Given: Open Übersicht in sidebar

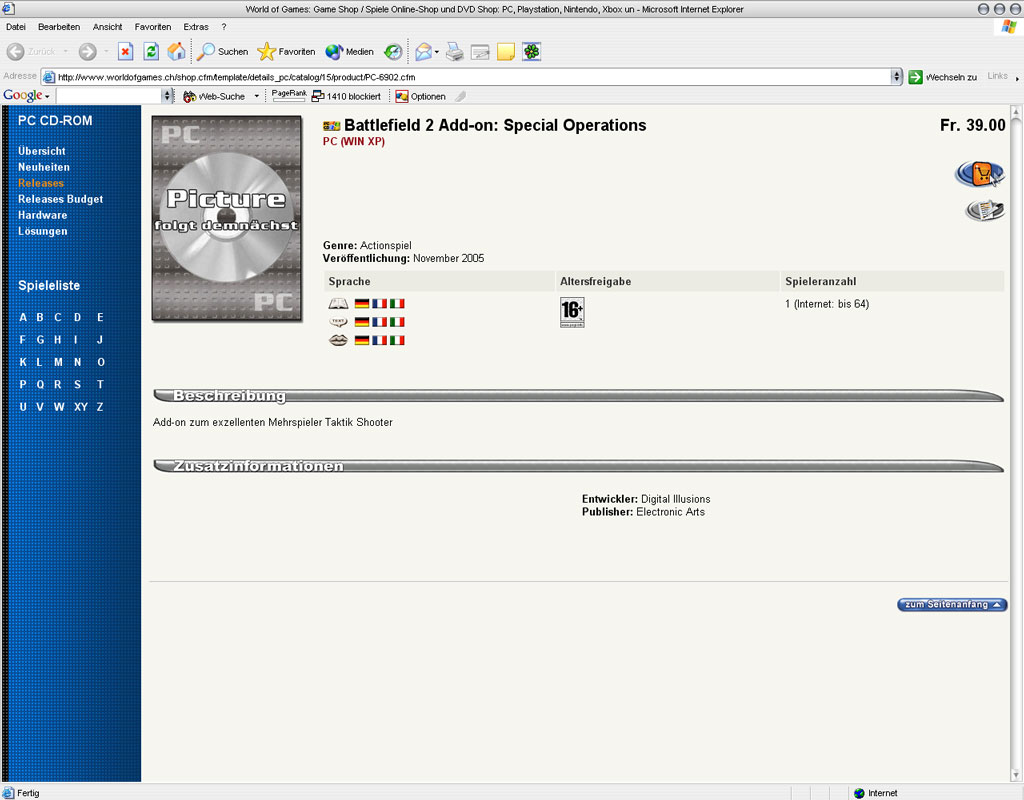Looking at the screenshot, I should click(42, 151).
